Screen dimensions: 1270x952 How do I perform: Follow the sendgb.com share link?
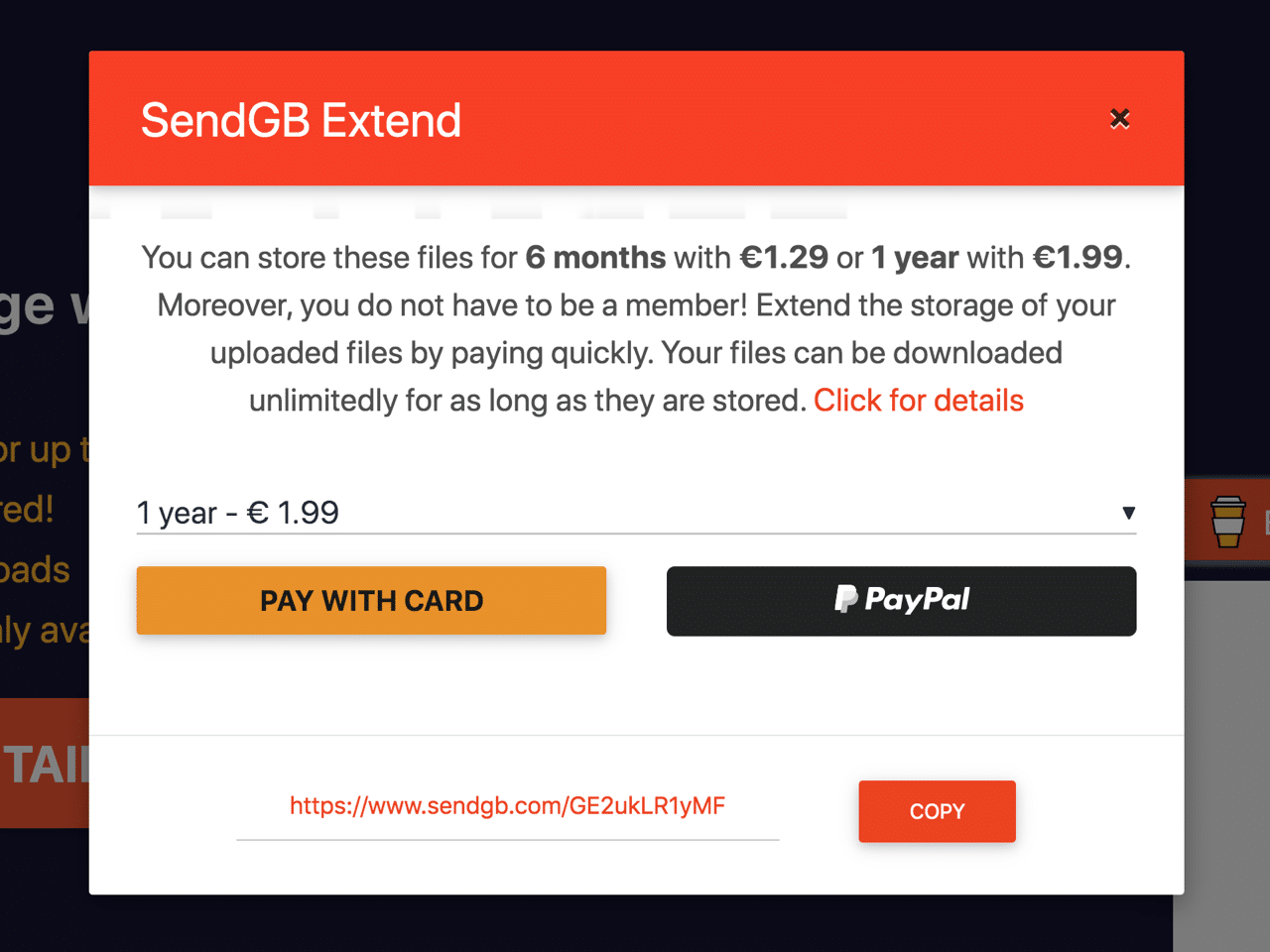click(x=507, y=805)
